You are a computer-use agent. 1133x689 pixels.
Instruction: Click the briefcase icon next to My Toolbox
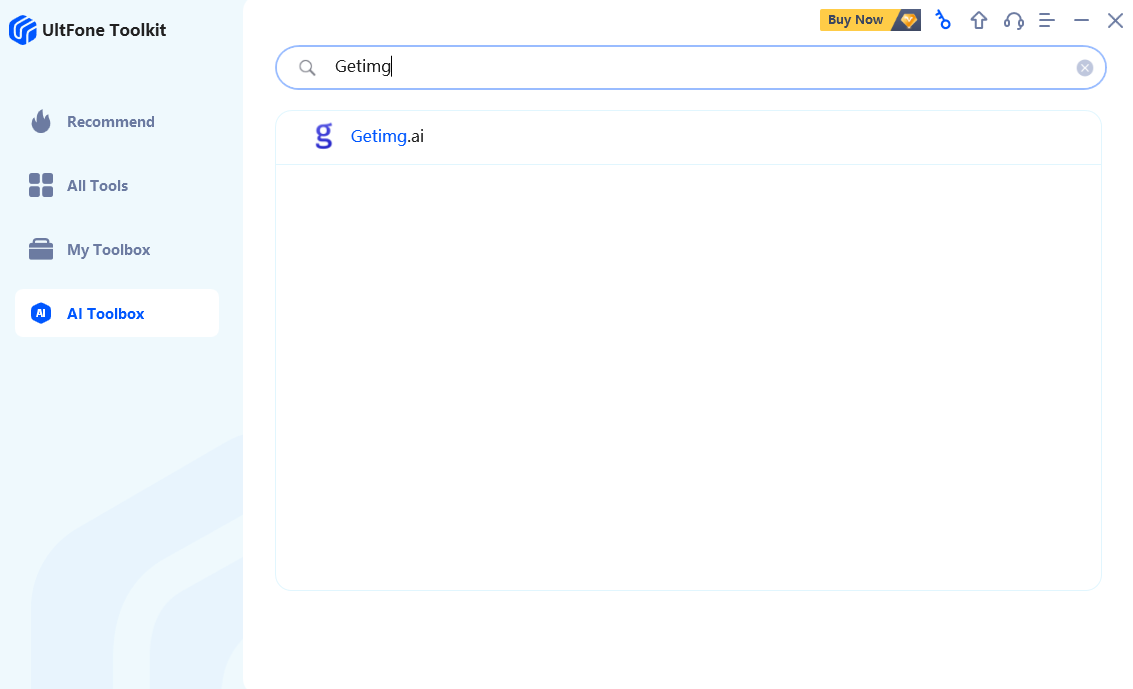click(x=40, y=249)
